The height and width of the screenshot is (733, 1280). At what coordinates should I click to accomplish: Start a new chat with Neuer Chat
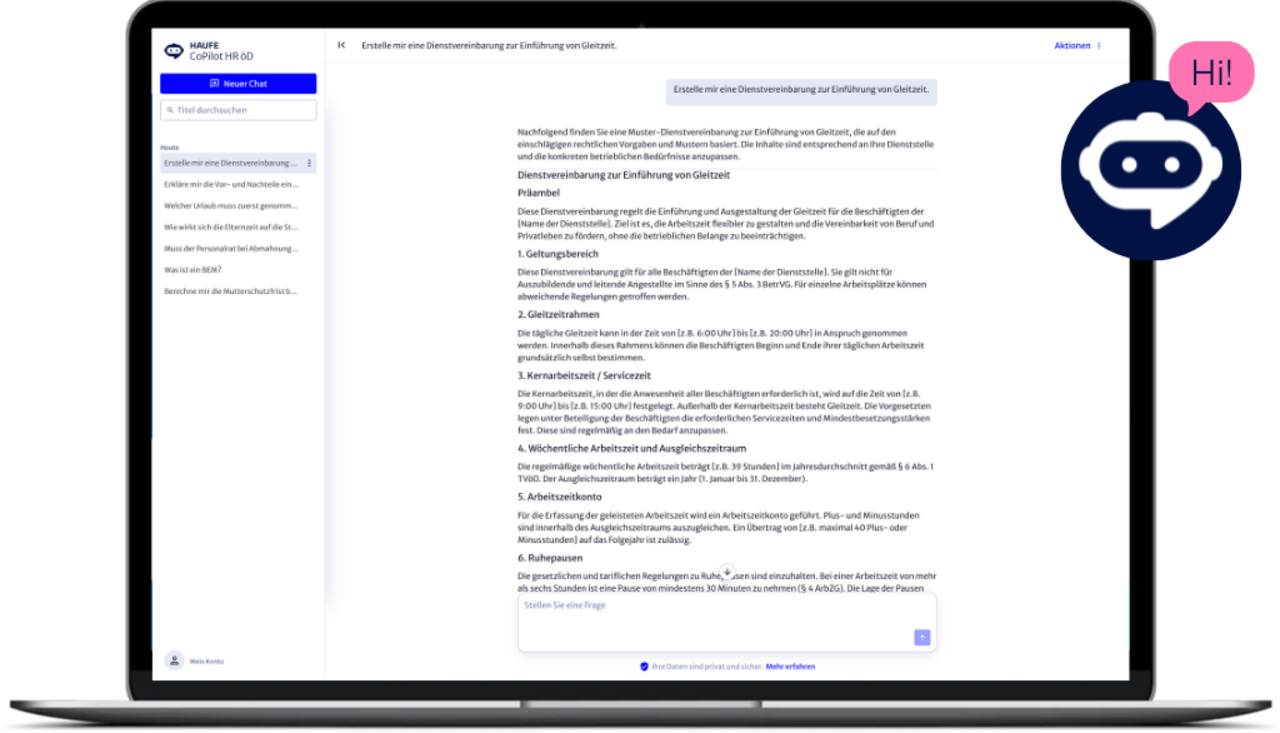point(238,84)
